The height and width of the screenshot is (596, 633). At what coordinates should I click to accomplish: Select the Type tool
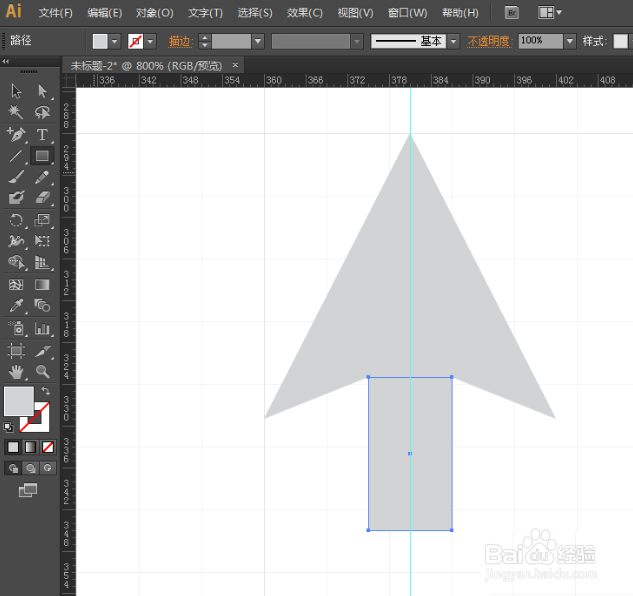tap(42, 134)
